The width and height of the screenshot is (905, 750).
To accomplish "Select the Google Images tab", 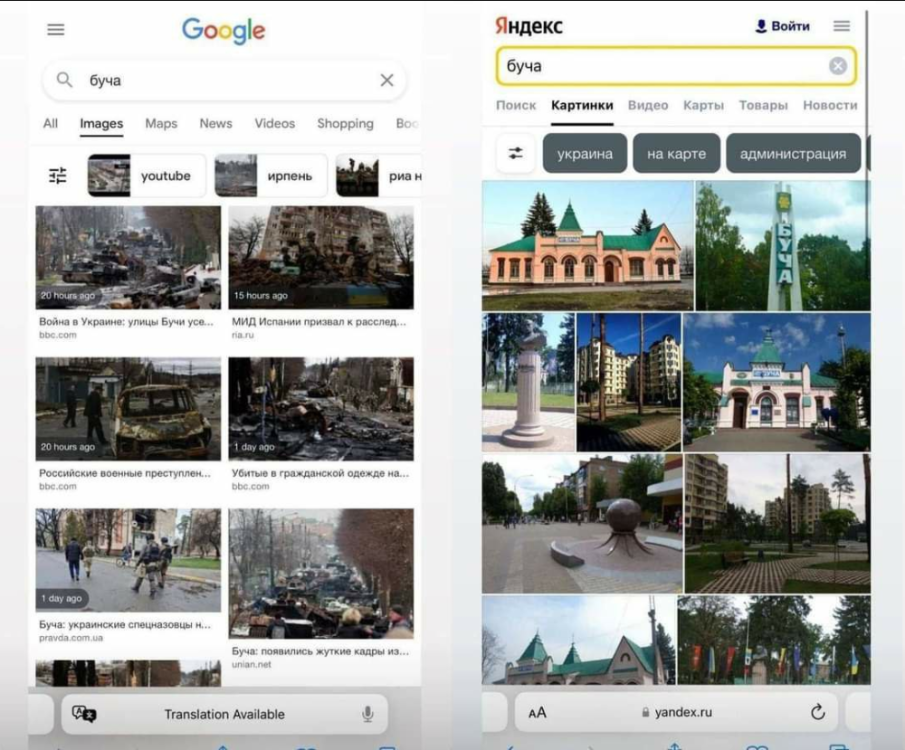I will [x=102, y=124].
